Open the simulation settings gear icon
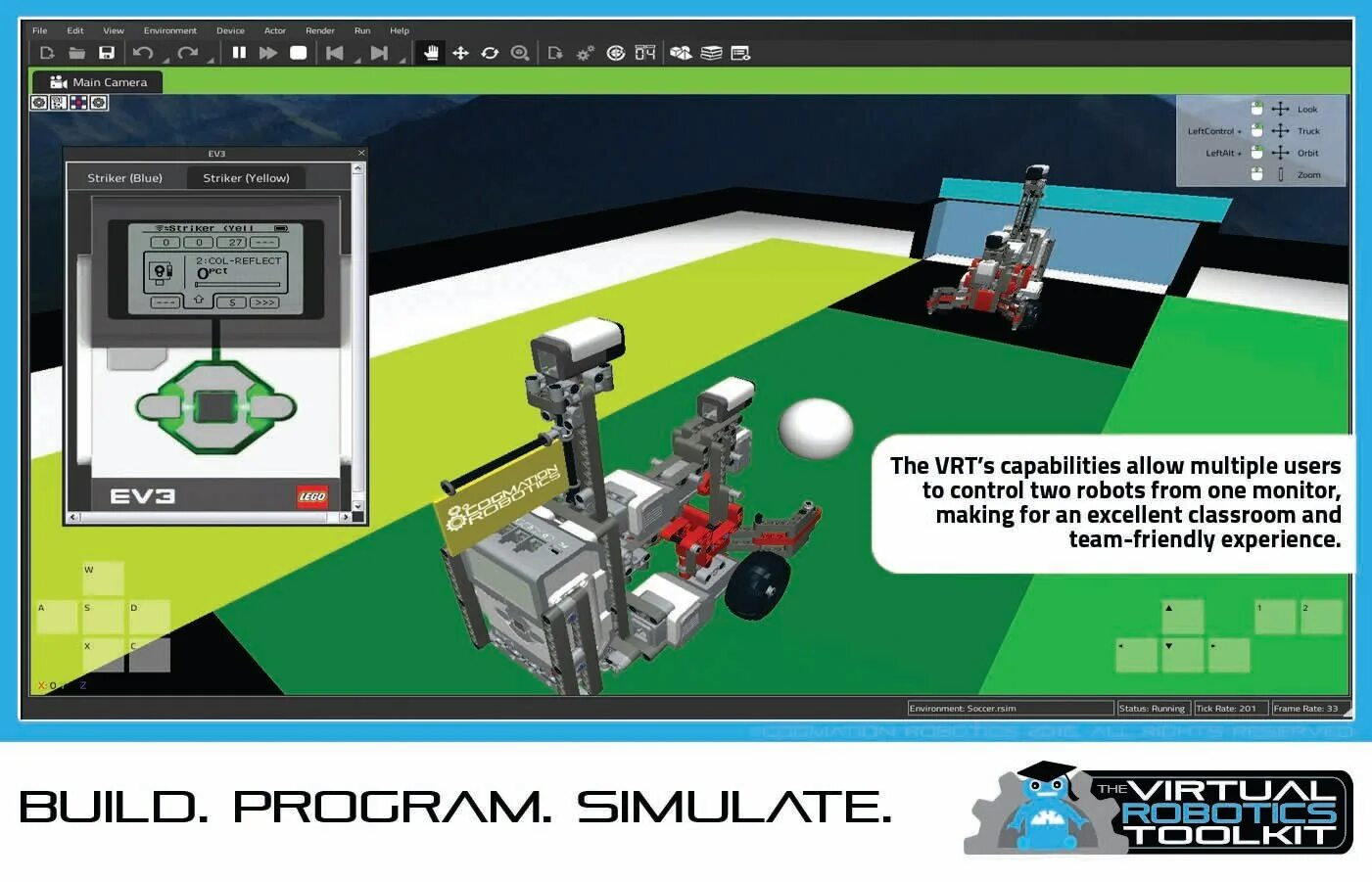 coord(586,53)
